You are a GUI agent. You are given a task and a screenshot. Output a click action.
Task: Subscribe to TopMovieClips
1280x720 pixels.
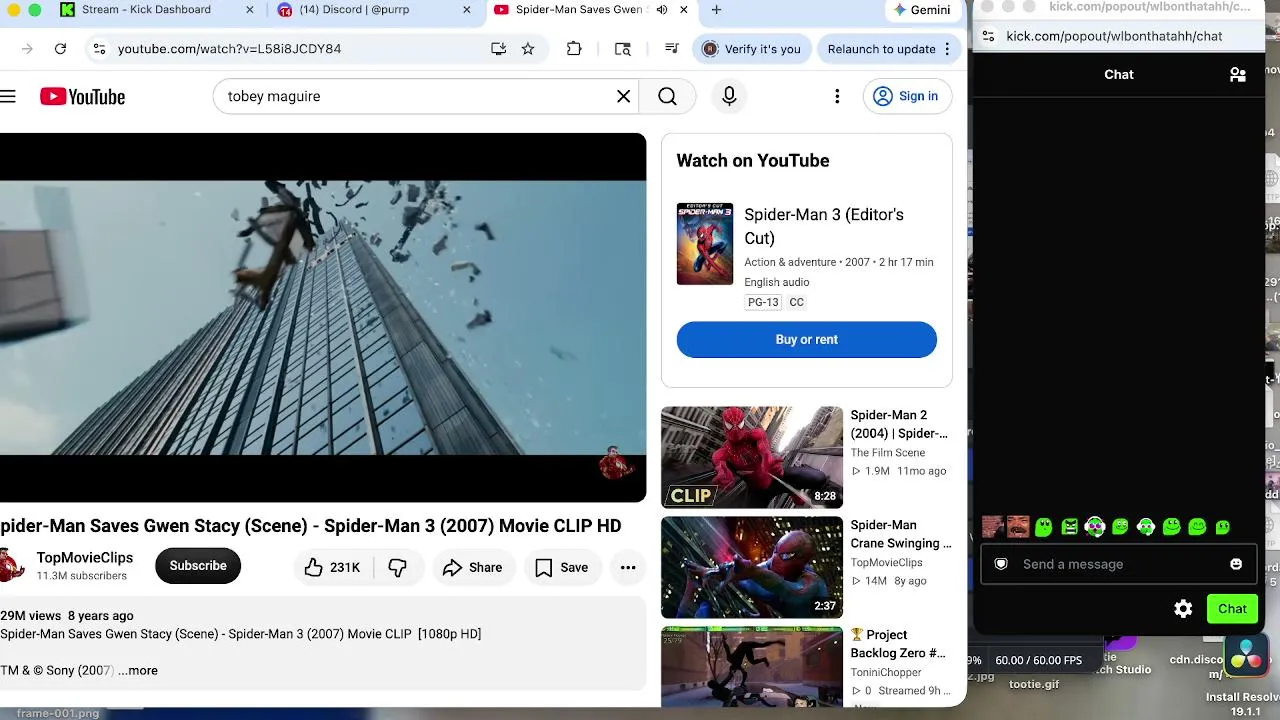pyautogui.click(x=198, y=566)
